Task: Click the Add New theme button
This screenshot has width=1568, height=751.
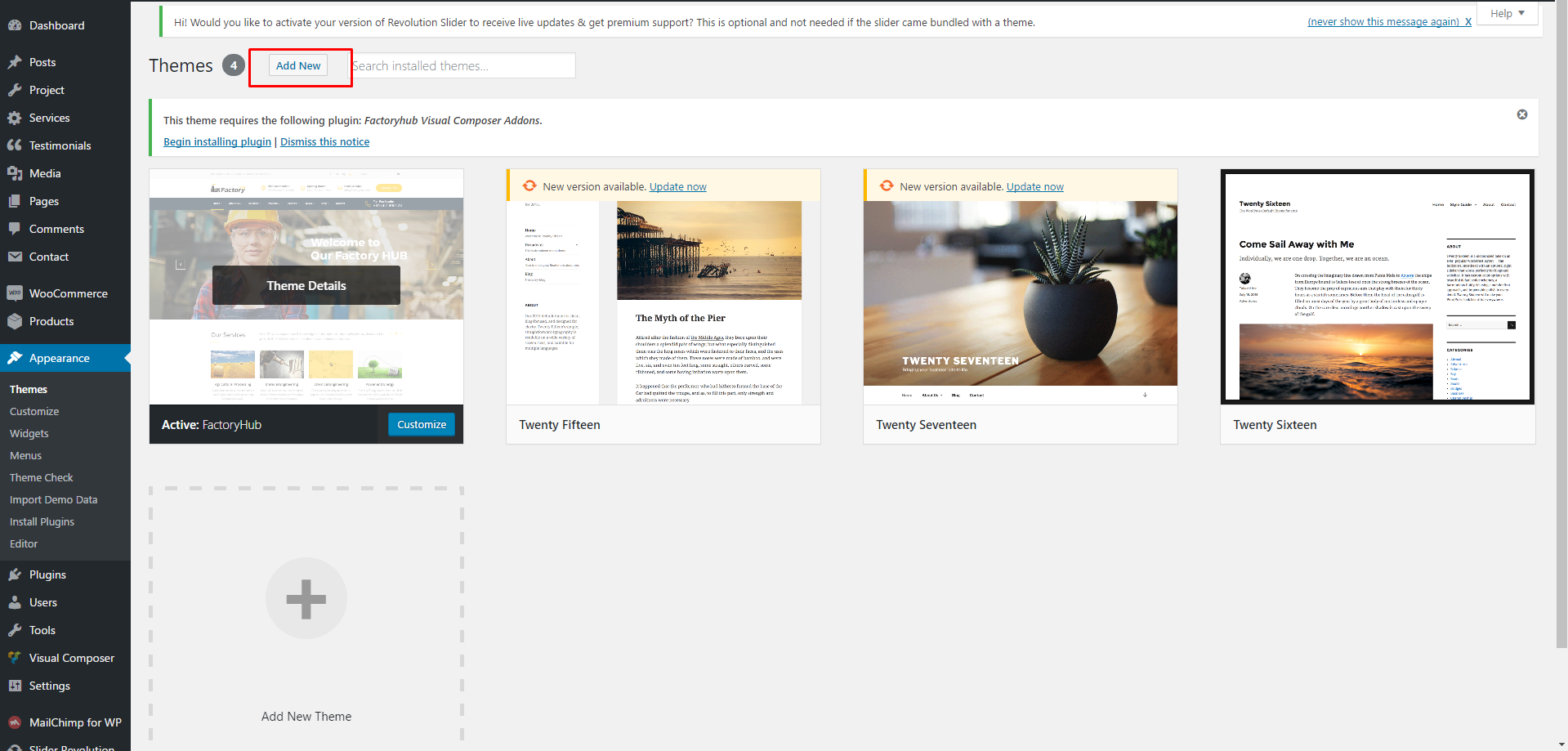Action: coord(298,65)
